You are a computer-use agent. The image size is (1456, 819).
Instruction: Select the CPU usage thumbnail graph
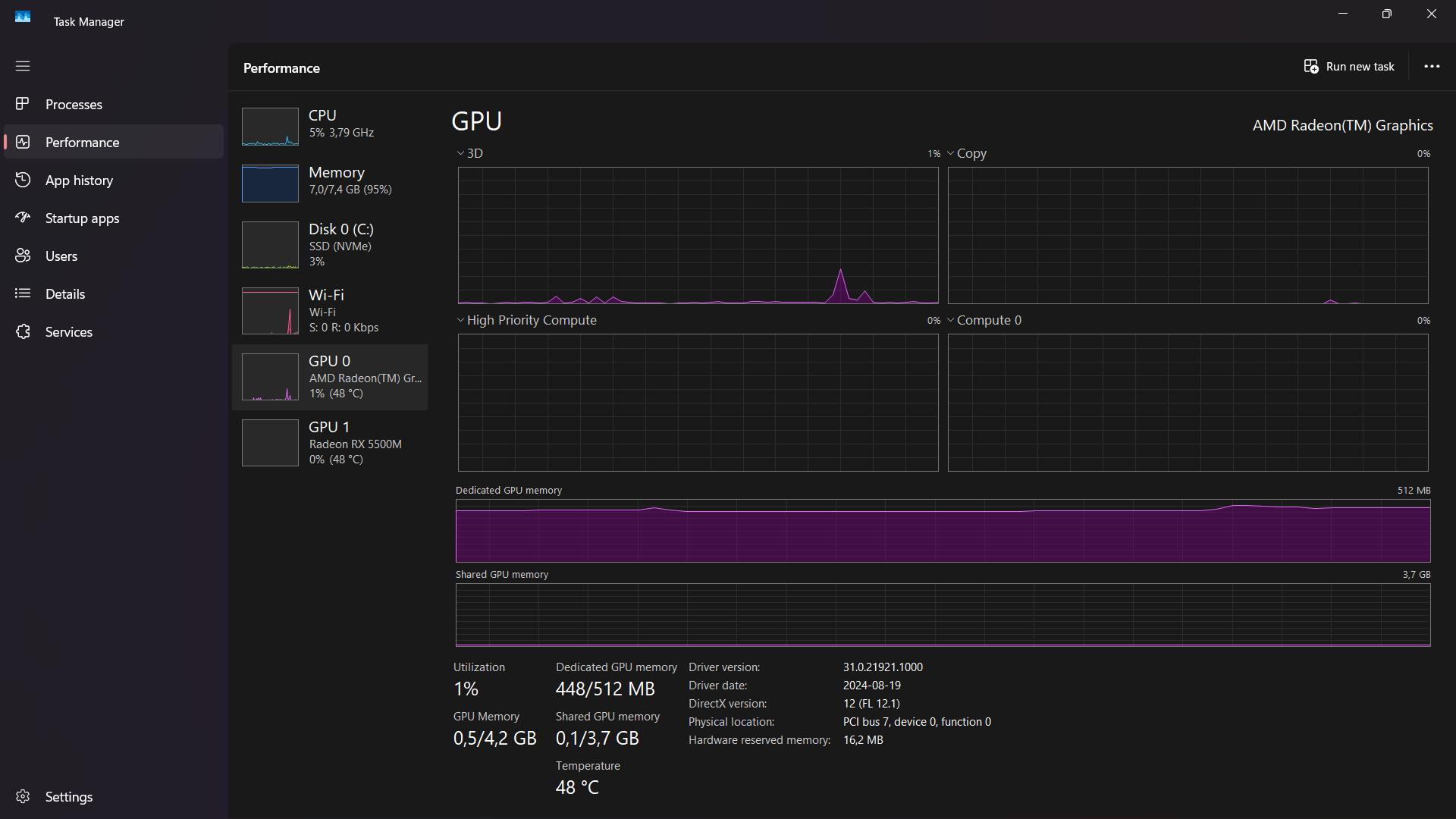(270, 127)
